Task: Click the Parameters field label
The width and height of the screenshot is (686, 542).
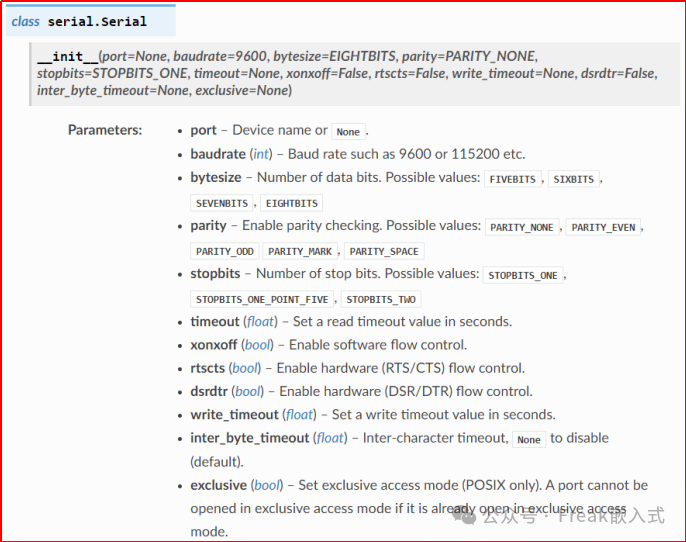Action: (x=105, y=130)
